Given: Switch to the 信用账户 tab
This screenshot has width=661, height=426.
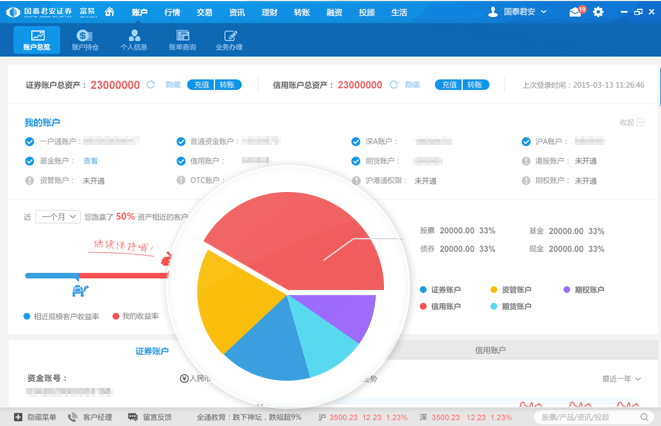Looking at the screenshot, I should click(490, 351).
